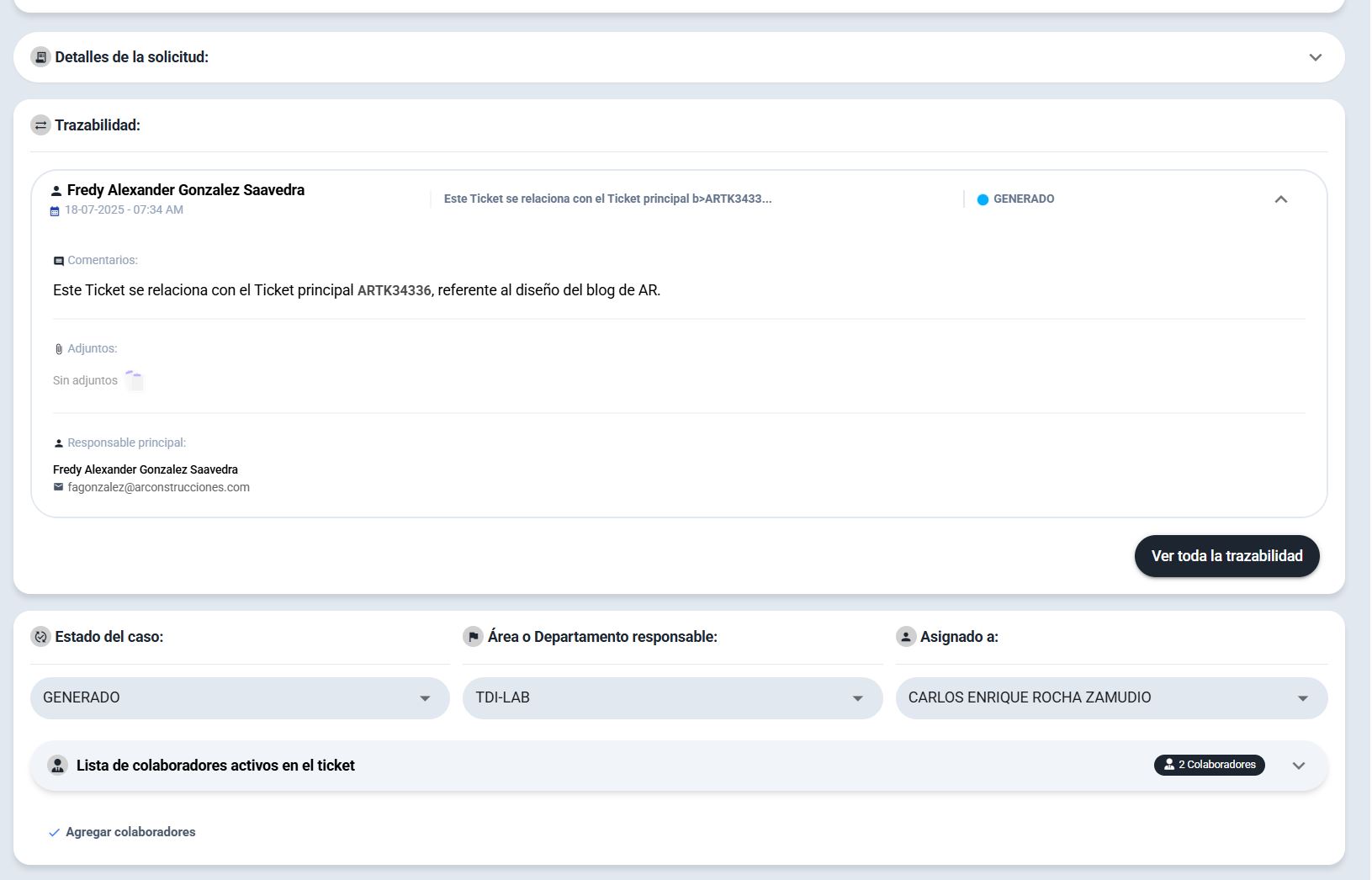This screenshot has width=1372, height=880.
Task: Click the blue GENERADO status dot
Action: pos(982,199)
